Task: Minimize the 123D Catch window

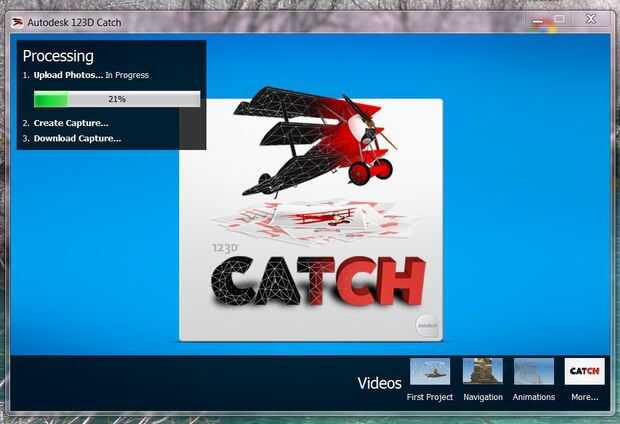Action: click(538, 21)
